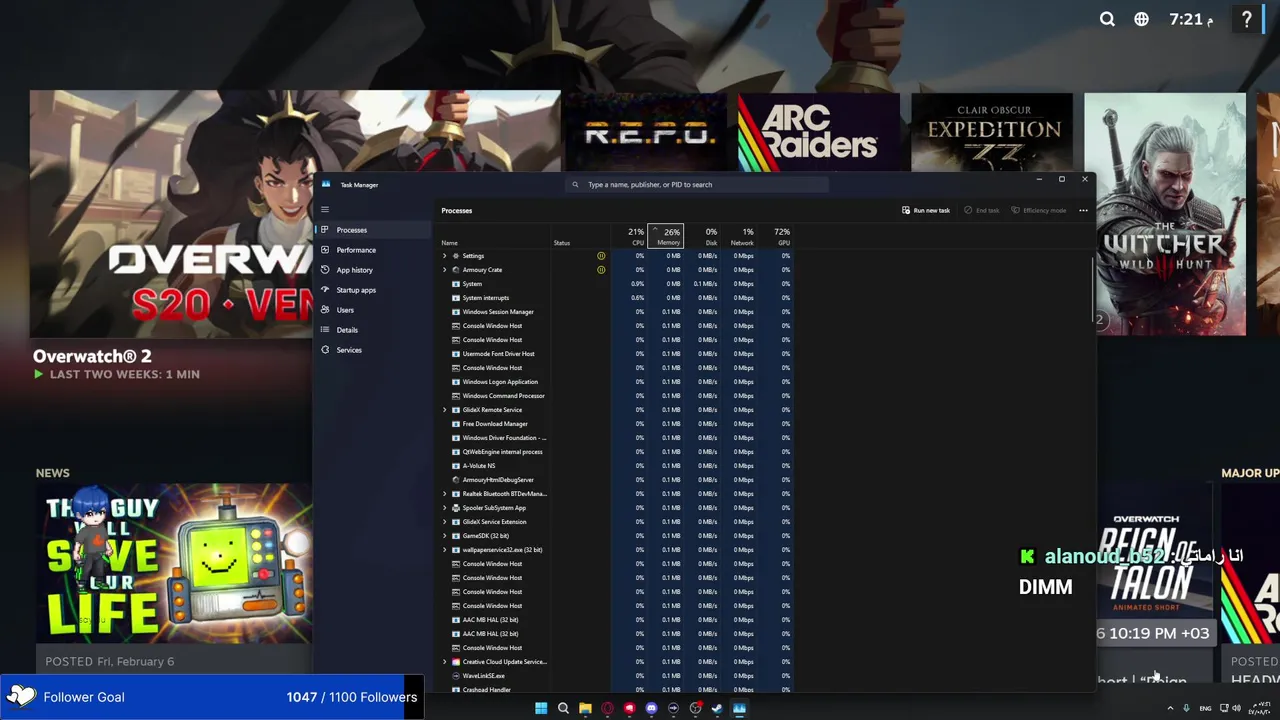Viewport: 1280px width, 720px height.
Task: Expand the Armoury Crate process group
Action: [445, 270]
